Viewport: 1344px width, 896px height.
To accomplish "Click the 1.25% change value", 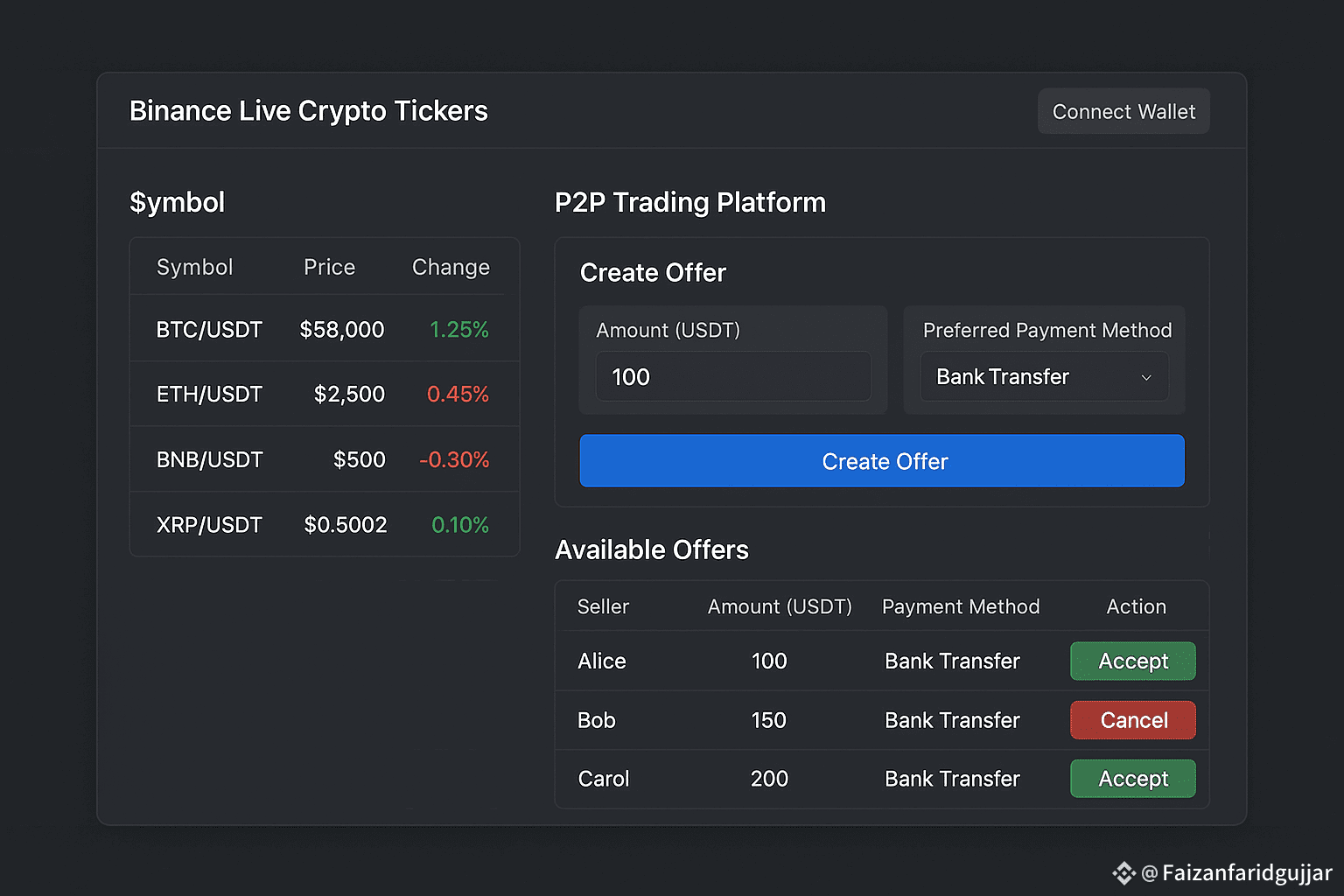I will point(459,330).
